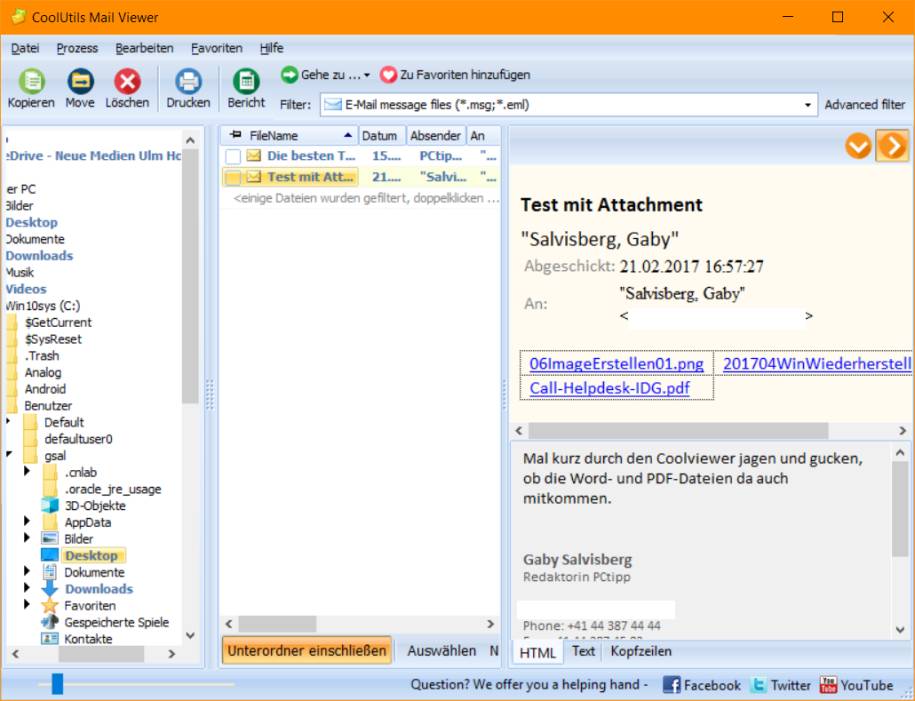Click the Löschen delete icon

(x=127, y=81)
